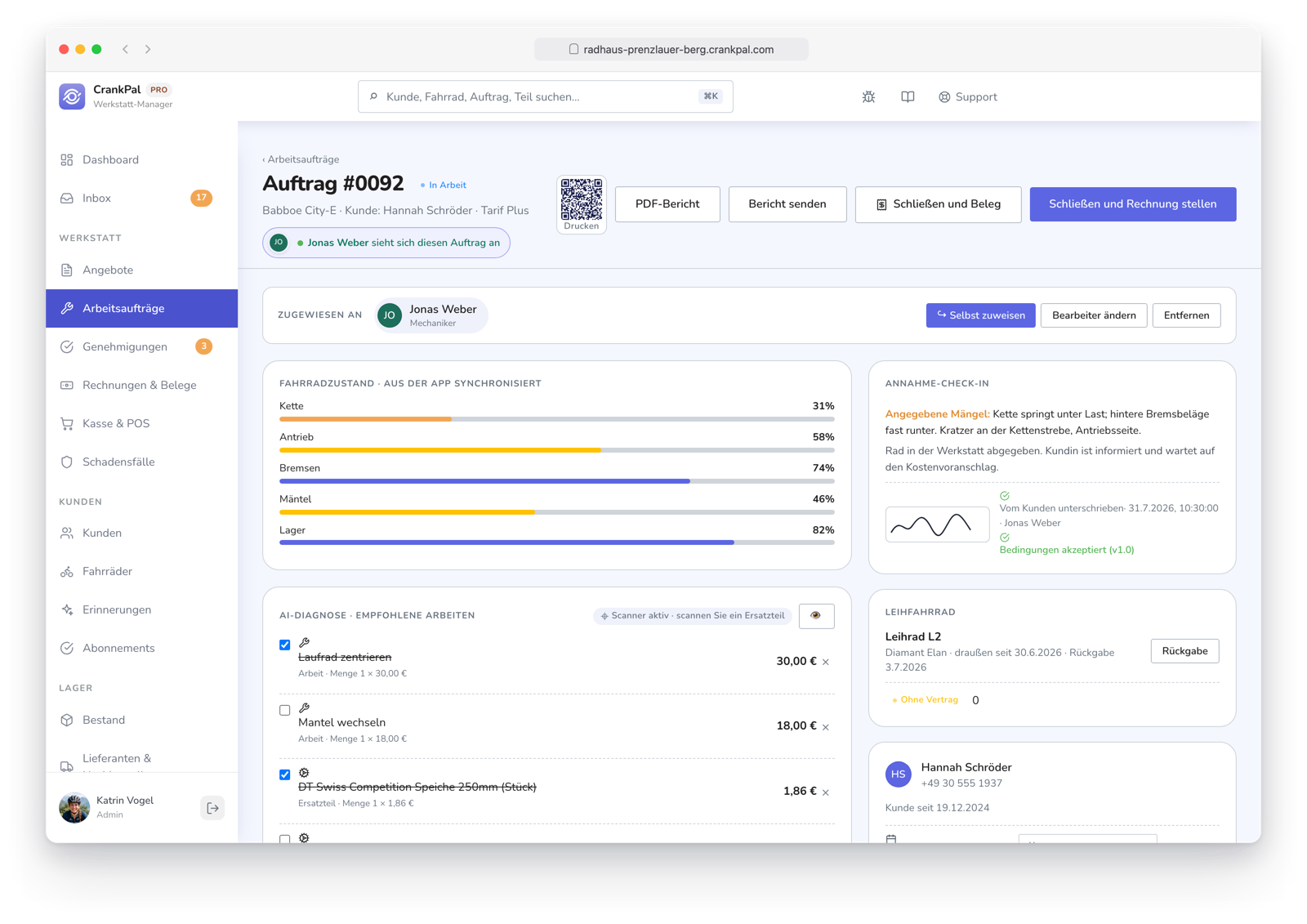
Task: Click the Bestand box icon
Action: pyautogui.click(x=67, y=720)
